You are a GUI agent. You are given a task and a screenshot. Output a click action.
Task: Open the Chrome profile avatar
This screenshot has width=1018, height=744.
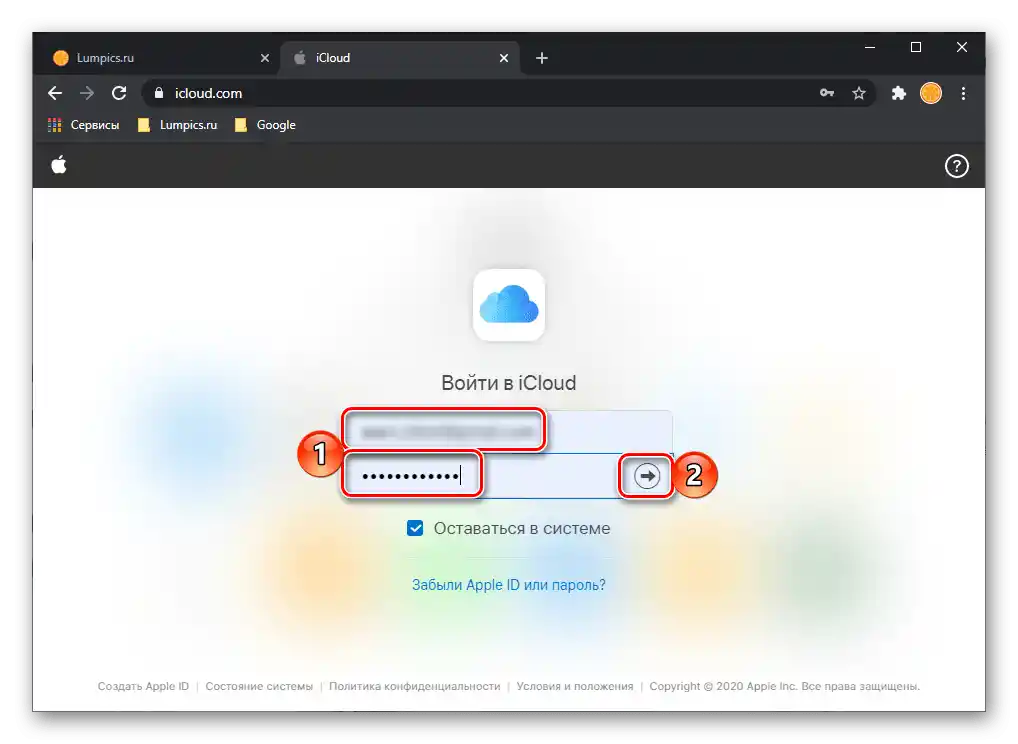(x=931, y=93)
